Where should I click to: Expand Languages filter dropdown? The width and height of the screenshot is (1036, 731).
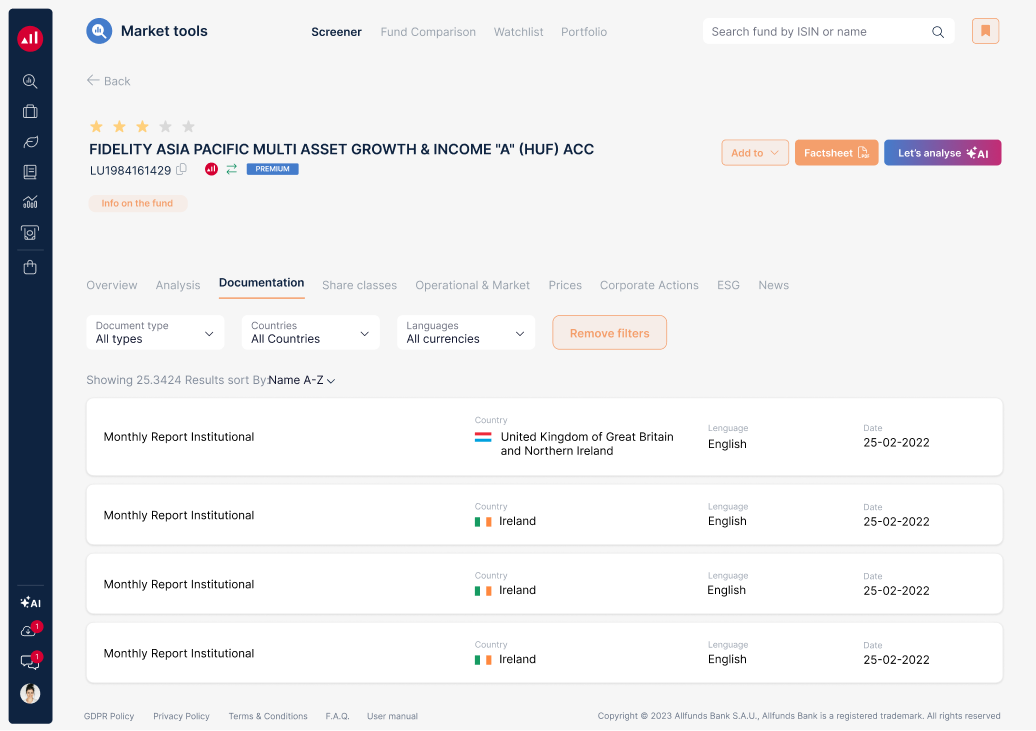pyautogui.click(x=466, y=332)
